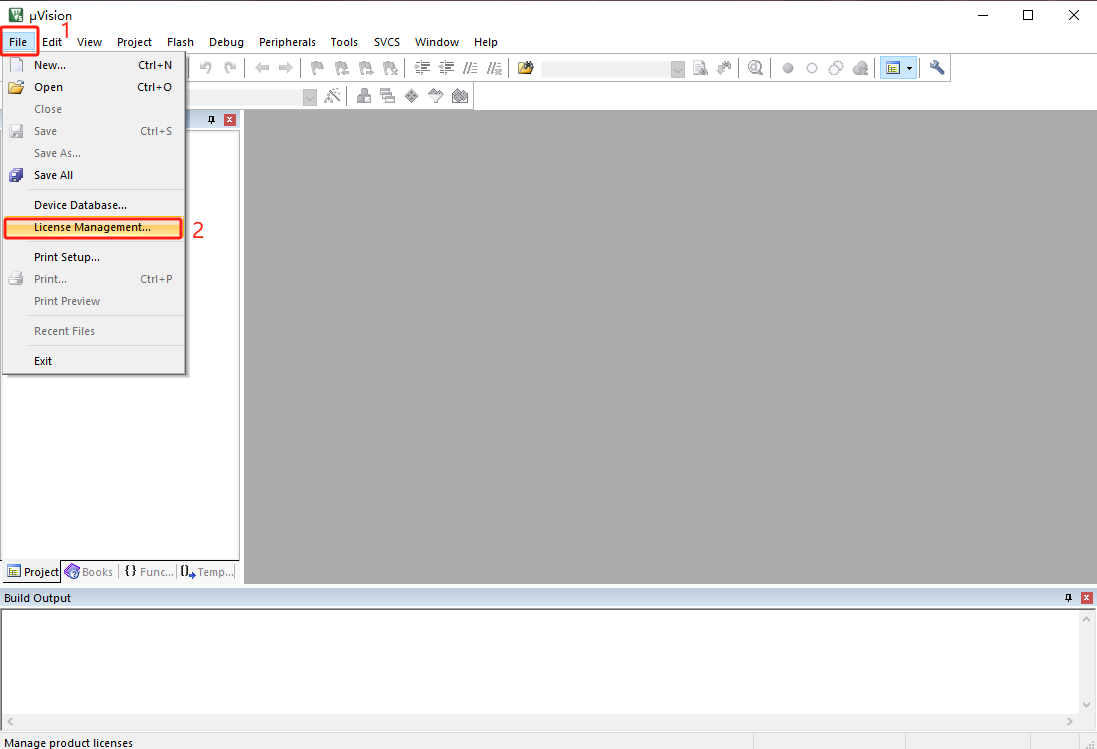1097x749 pixels.
Task: Open the View menu
Action: pyautogui.click(x=90, y=42)
